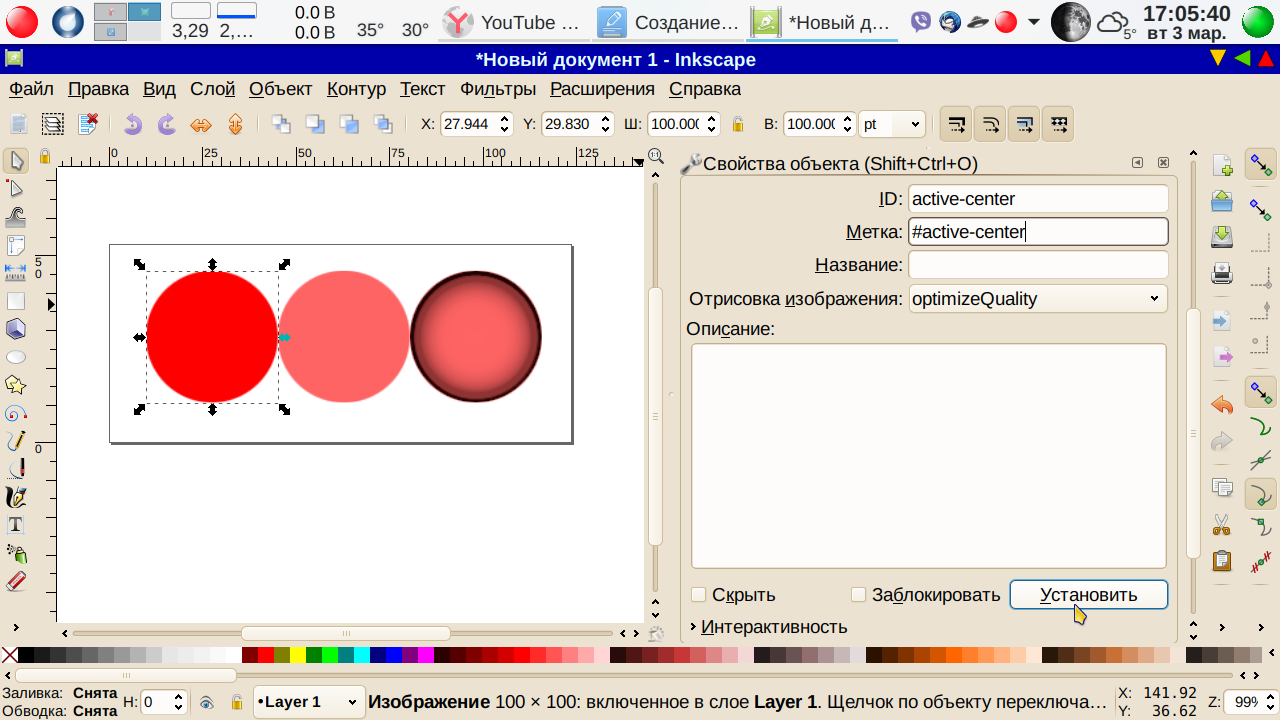Activate the 3D box tool

point(15,329)
